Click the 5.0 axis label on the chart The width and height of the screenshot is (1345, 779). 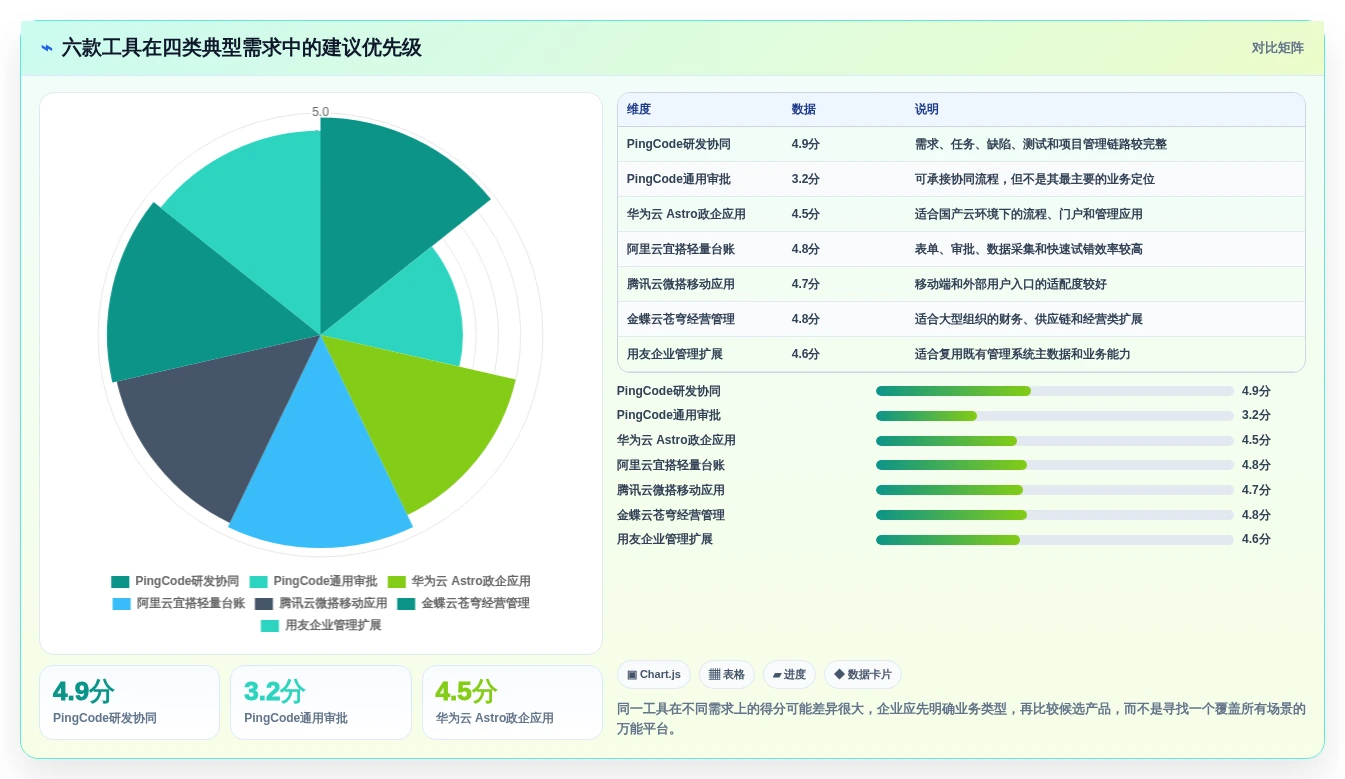(320, 112)
